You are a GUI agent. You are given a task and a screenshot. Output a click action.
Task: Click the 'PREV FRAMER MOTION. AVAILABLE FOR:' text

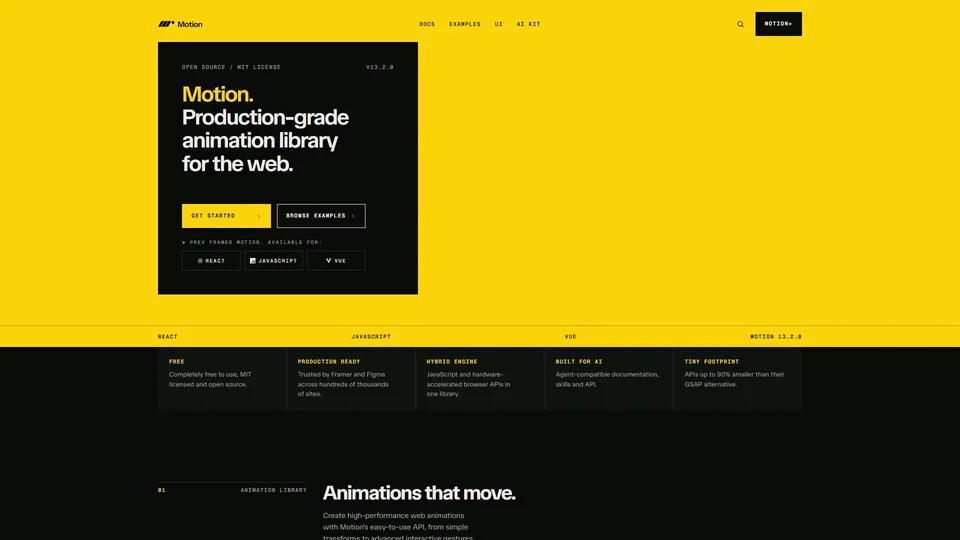click(255, 242)
